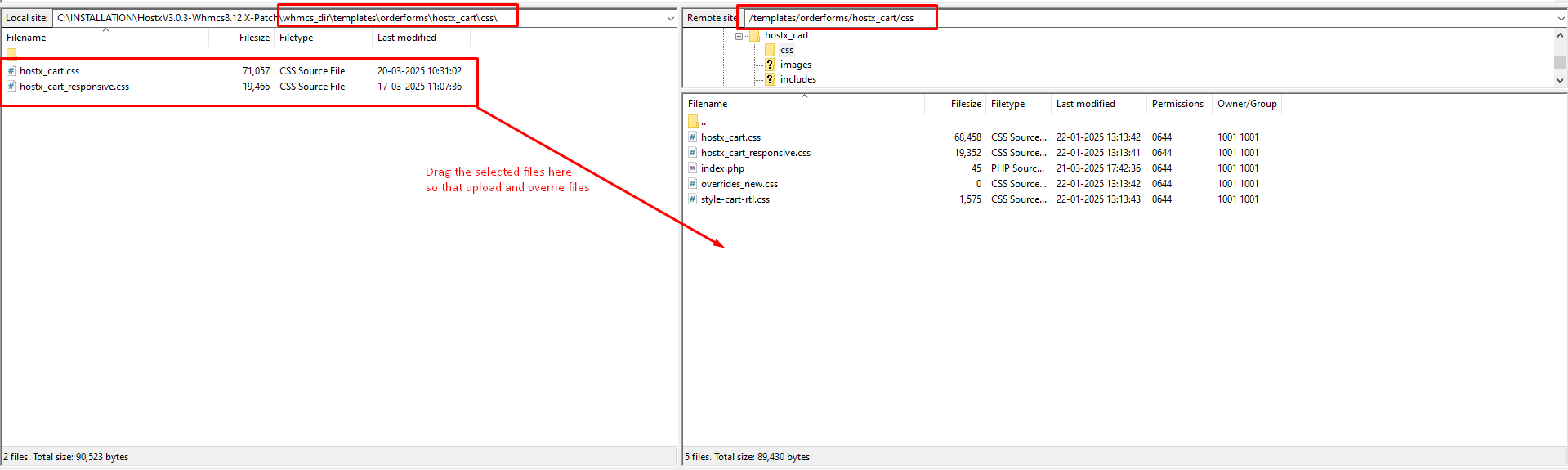Collapse the hostx_cart folder in remote tree
Screen dimensions: 1568x470
739,36
